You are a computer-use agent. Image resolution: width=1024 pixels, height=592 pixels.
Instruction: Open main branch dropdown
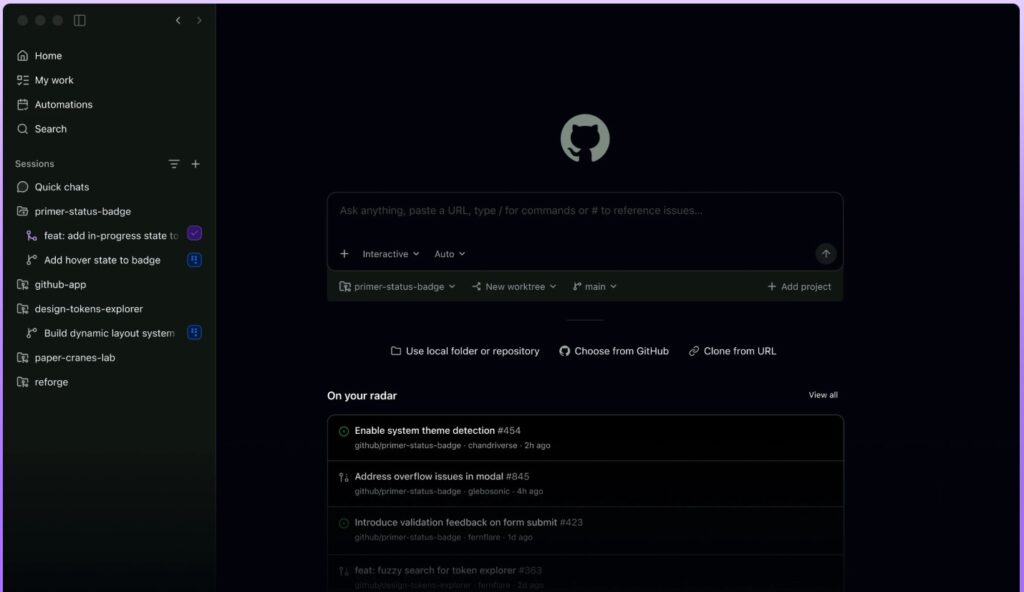click(x=594, y=286)
